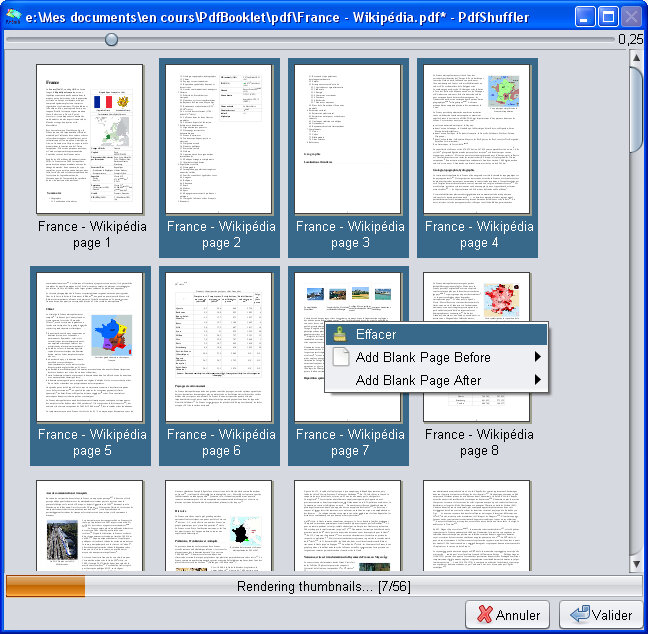The image size is (648, 634).
Task: Select the page 4 thumbnail with map
Action: click(476, 139)
